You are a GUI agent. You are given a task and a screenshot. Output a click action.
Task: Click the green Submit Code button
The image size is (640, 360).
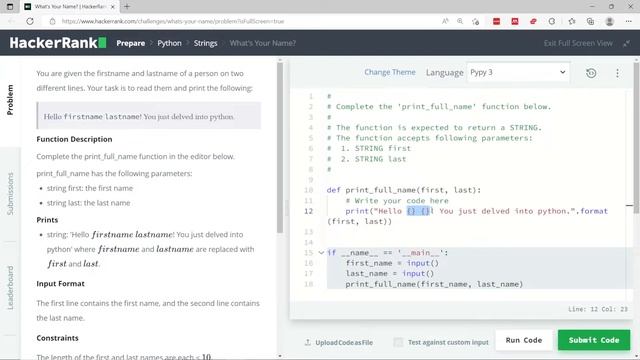(x=594, y=340)
